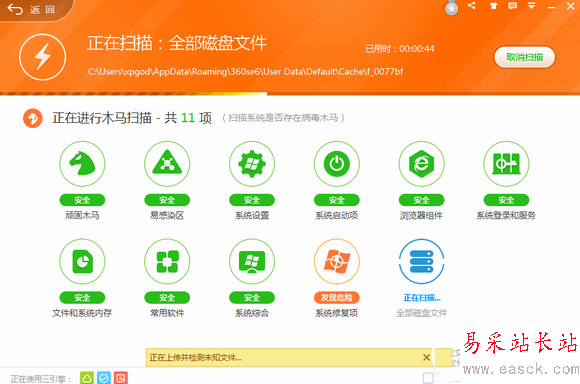
Task: Select the 易感染区 triangle icon
Action: point(167,164)
